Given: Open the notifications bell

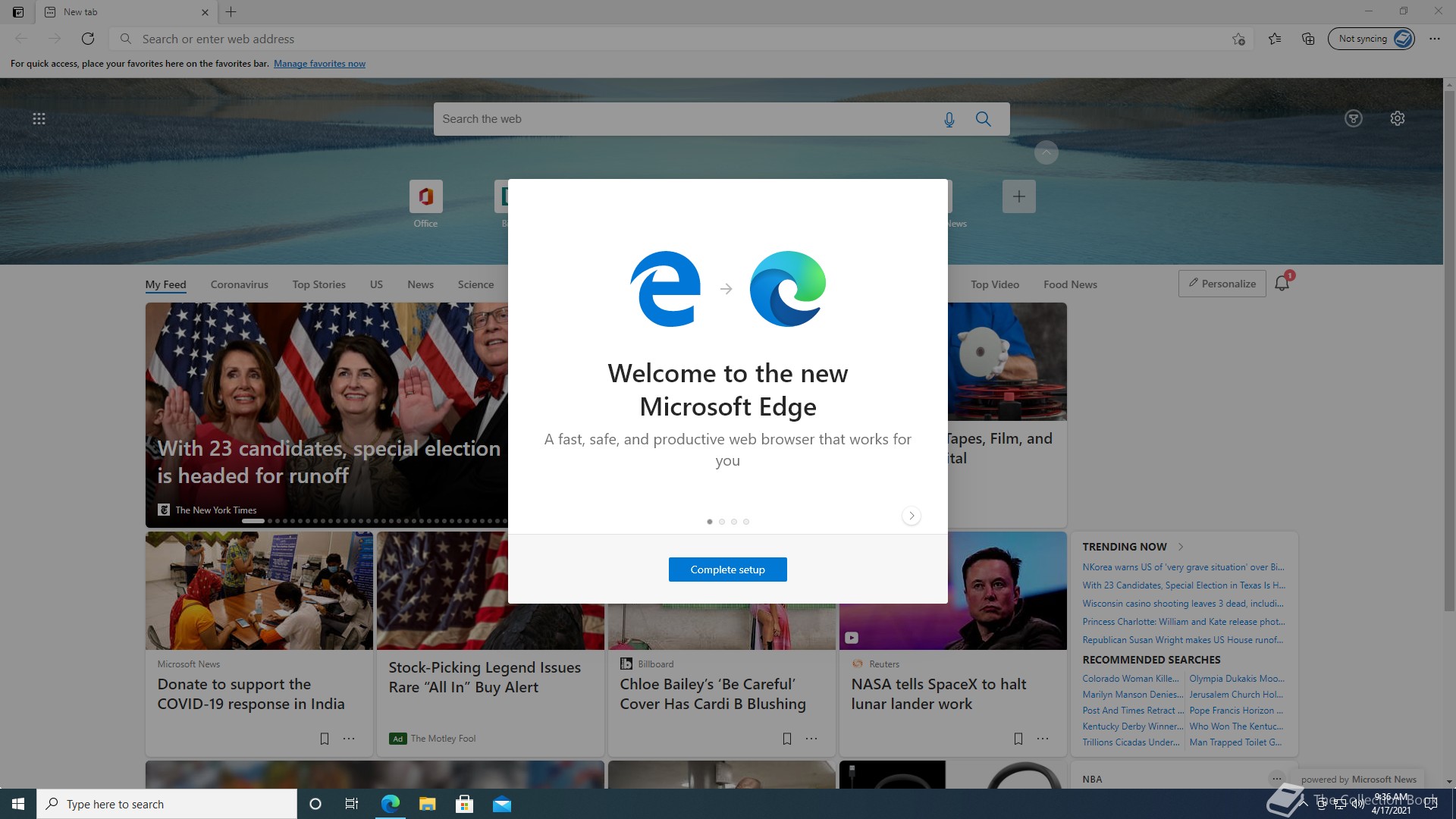Looking at the screenshot, I should click(x=1282, y=284).
